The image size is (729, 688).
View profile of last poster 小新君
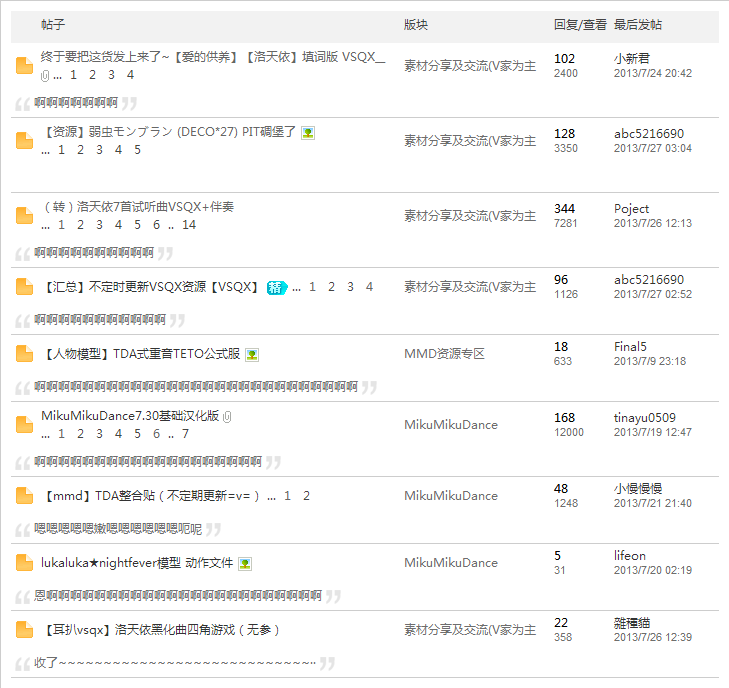tap(631, 59)
